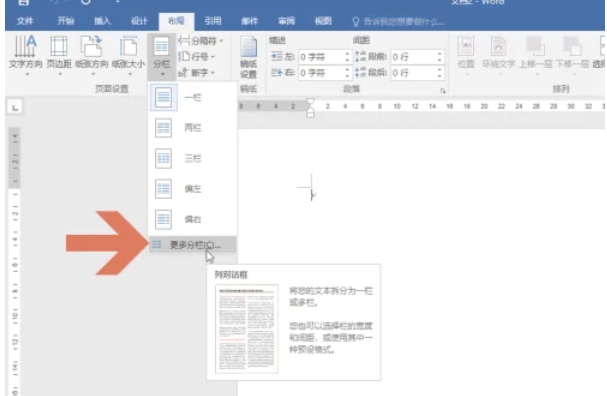Expand the 纸张大小 dropdown arrow
607x396 pixels.
coord(130,74)
